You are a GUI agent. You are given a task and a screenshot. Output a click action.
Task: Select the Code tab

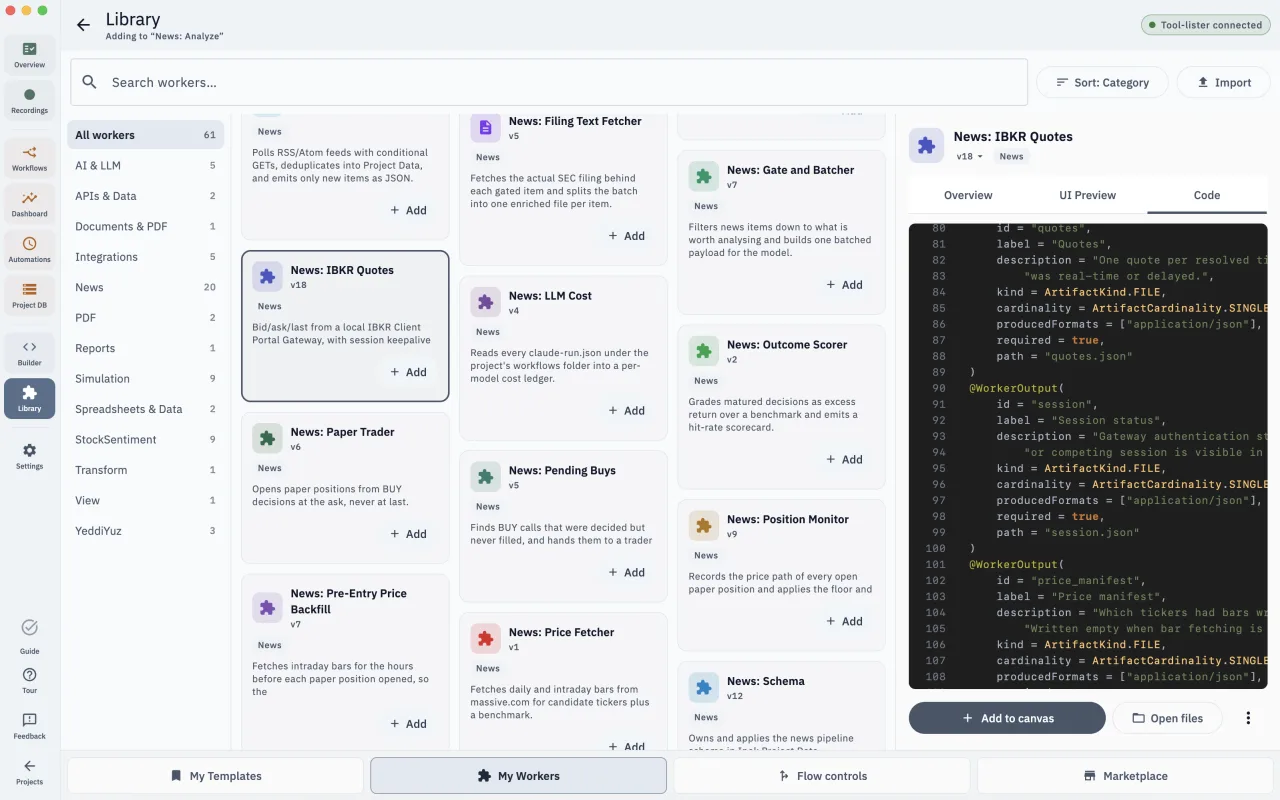[x=1207, y=195]
